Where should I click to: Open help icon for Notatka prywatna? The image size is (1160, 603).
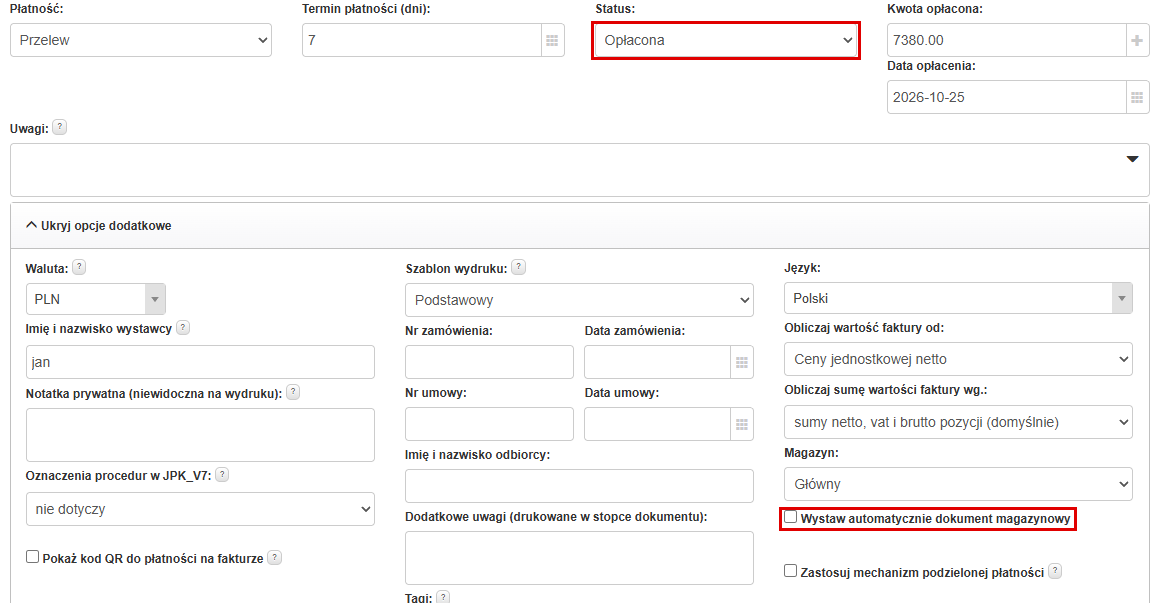point(293,392)
